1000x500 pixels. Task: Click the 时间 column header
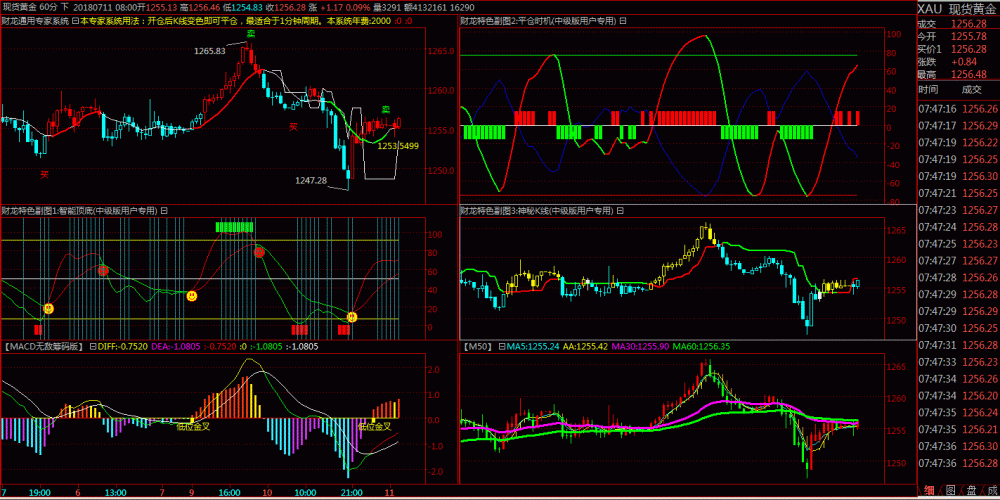coord(929,90)
